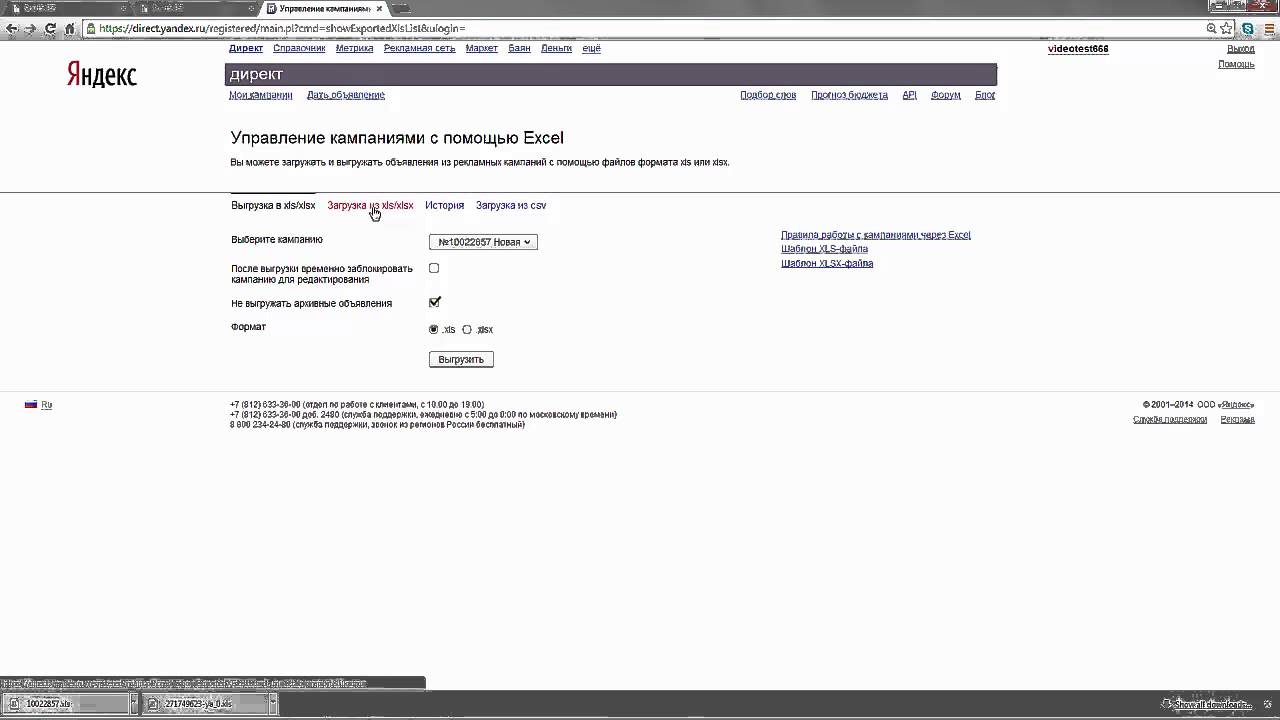Switch to the second browser tab
The height and width of the screenshot is (720, 1280).
(193, 8)
